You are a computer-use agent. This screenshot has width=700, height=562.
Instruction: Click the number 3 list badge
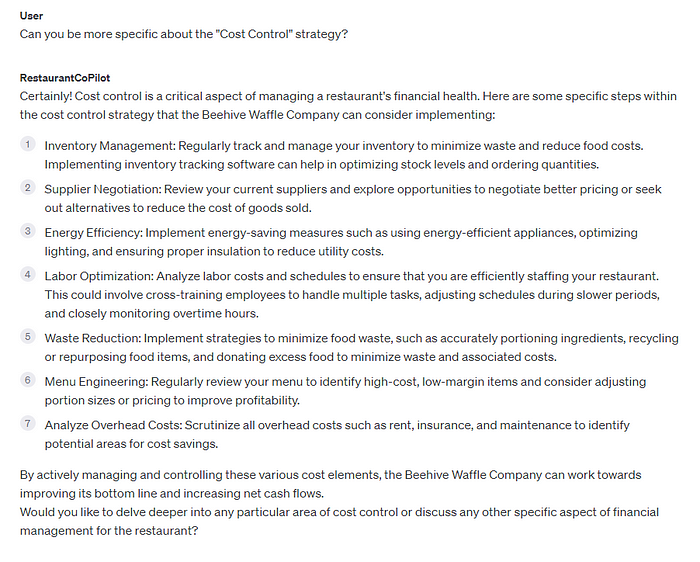(28, 231)
